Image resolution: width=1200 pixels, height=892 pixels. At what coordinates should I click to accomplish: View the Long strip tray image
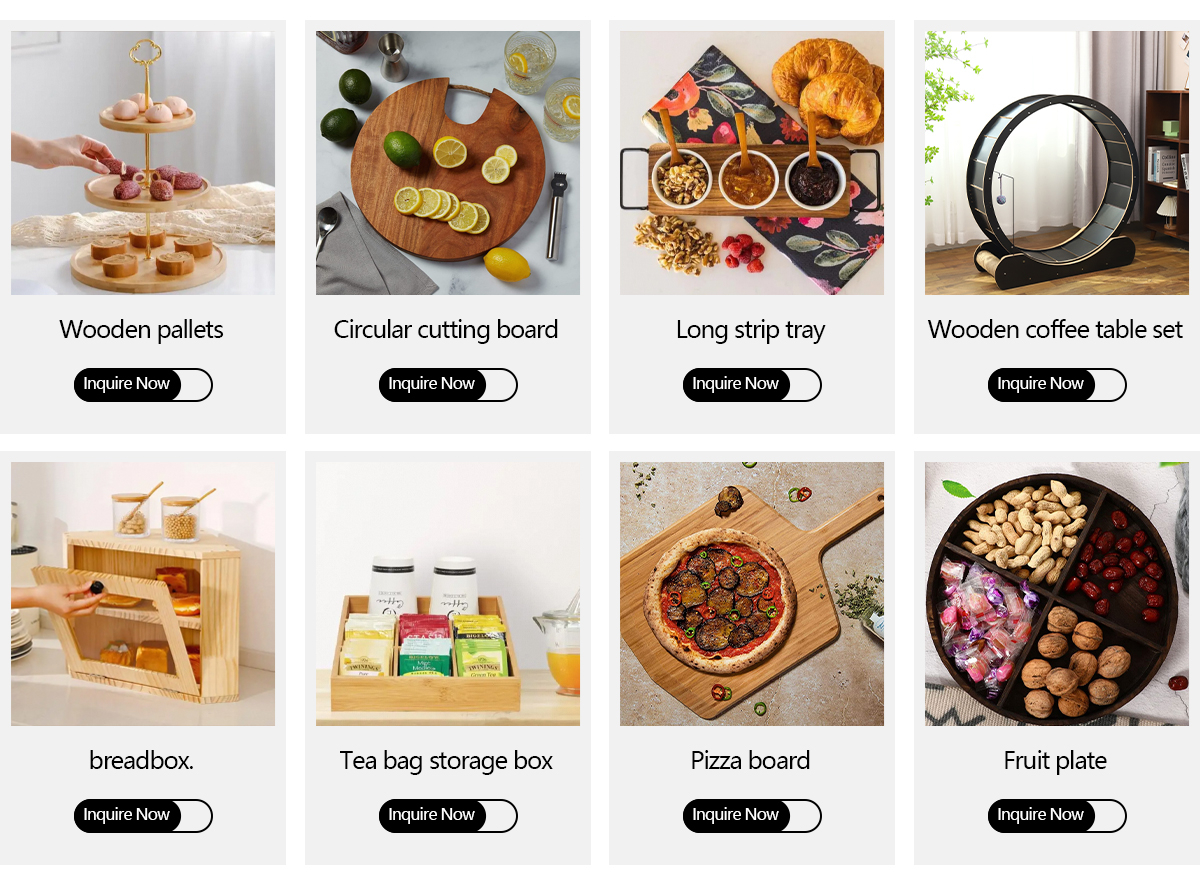(x=752, y=163)
